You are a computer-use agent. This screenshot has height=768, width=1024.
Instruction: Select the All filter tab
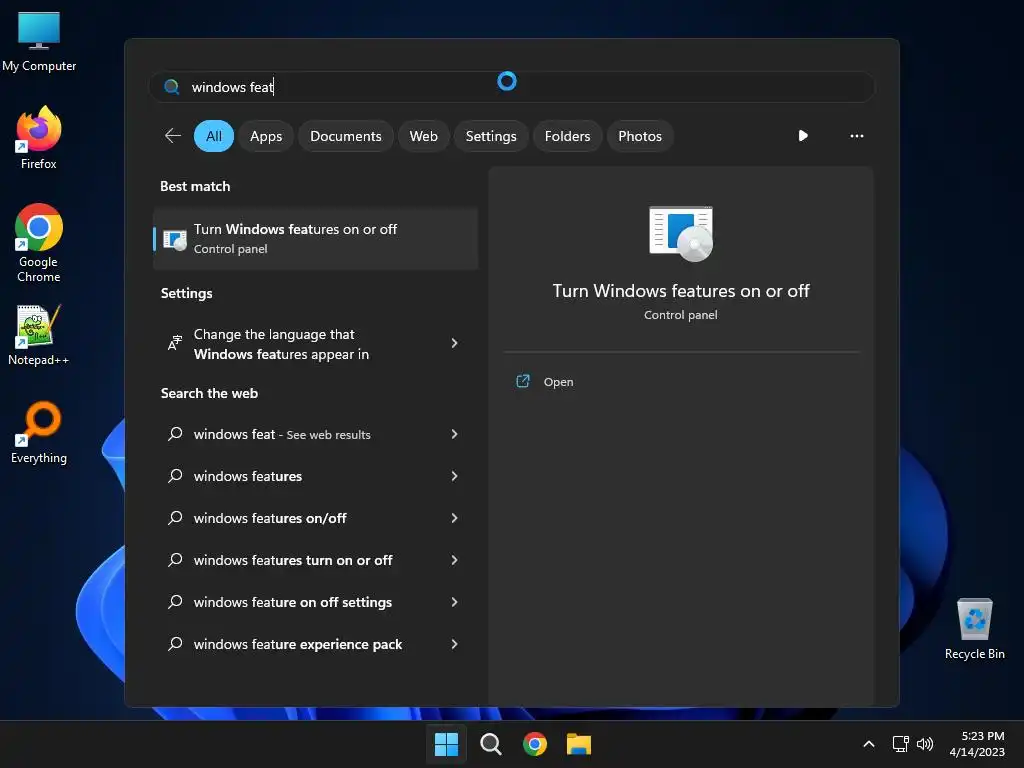click(214, 136)
